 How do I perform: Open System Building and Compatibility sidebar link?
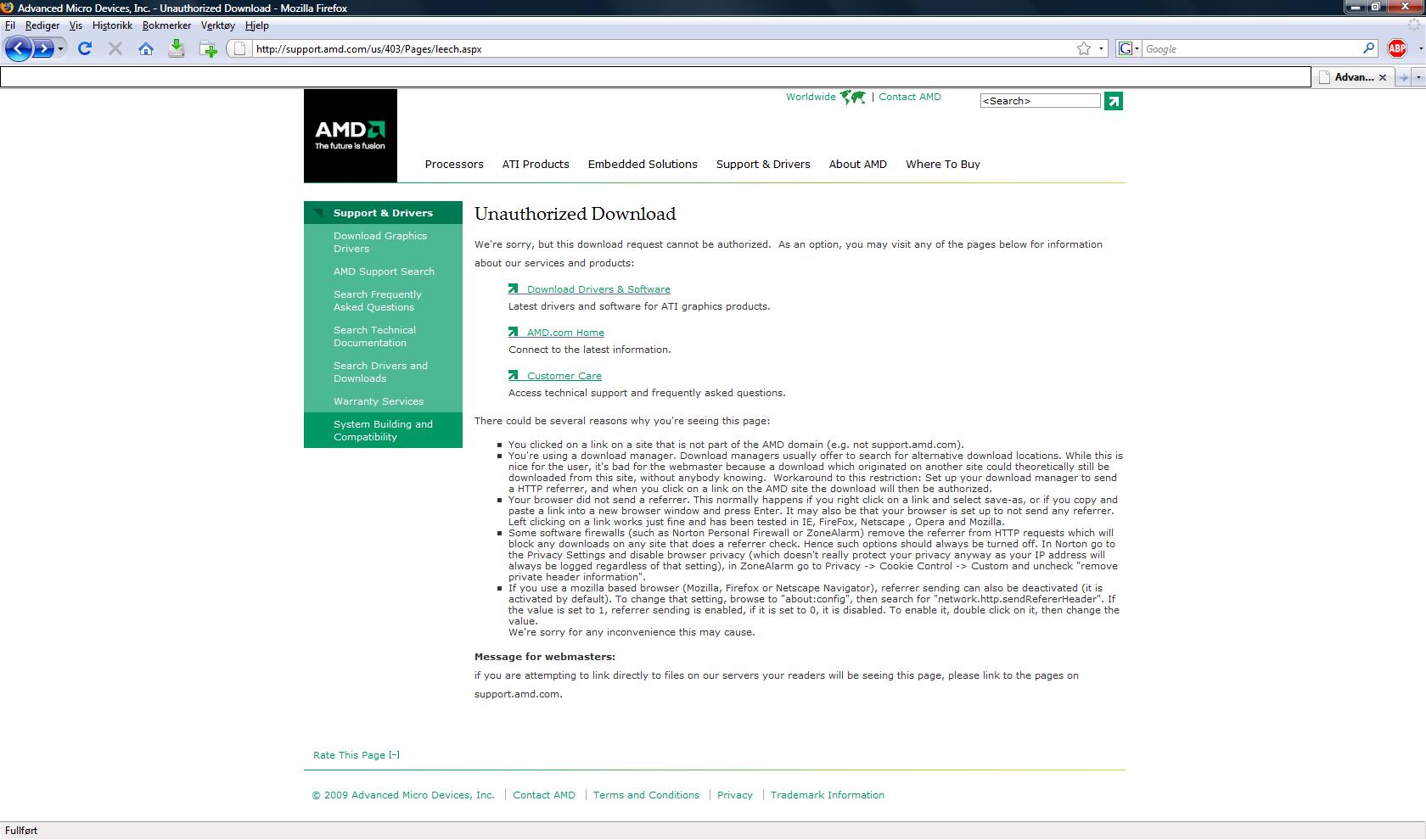(383, 430)
